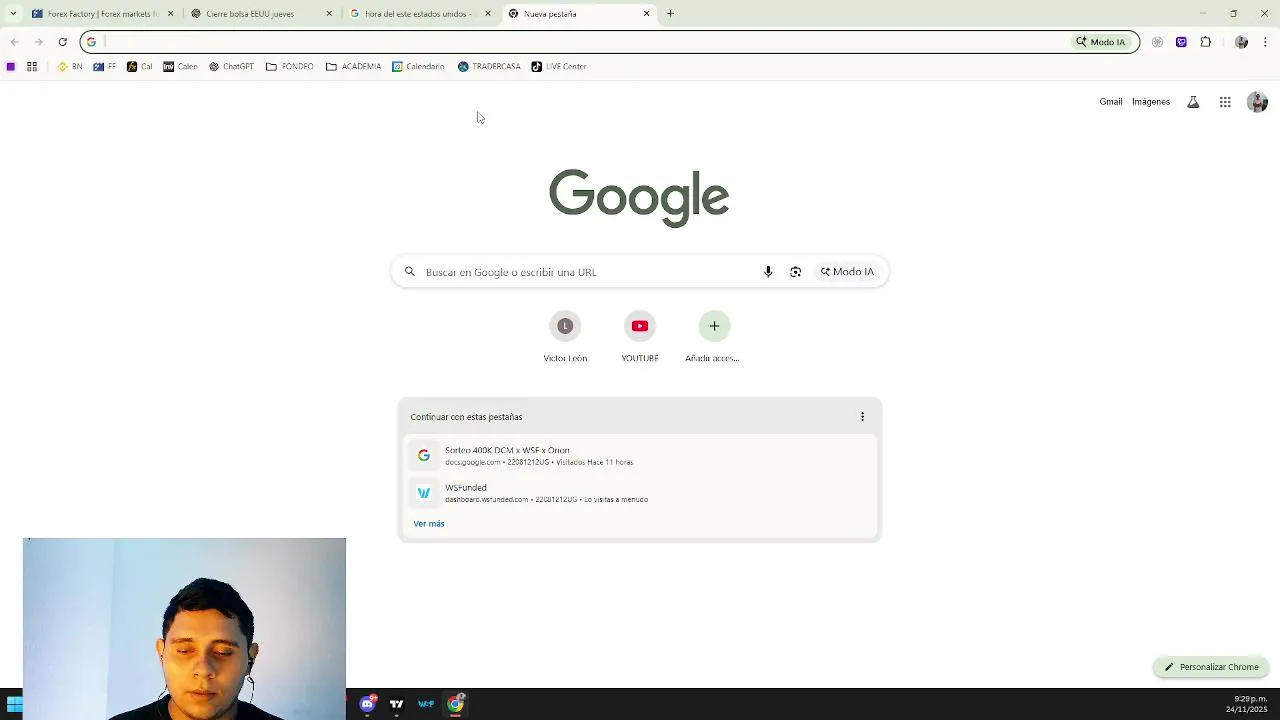Open TradingView from the taskbar
This screenshot has height=720, width=1280.
(396, 704)
